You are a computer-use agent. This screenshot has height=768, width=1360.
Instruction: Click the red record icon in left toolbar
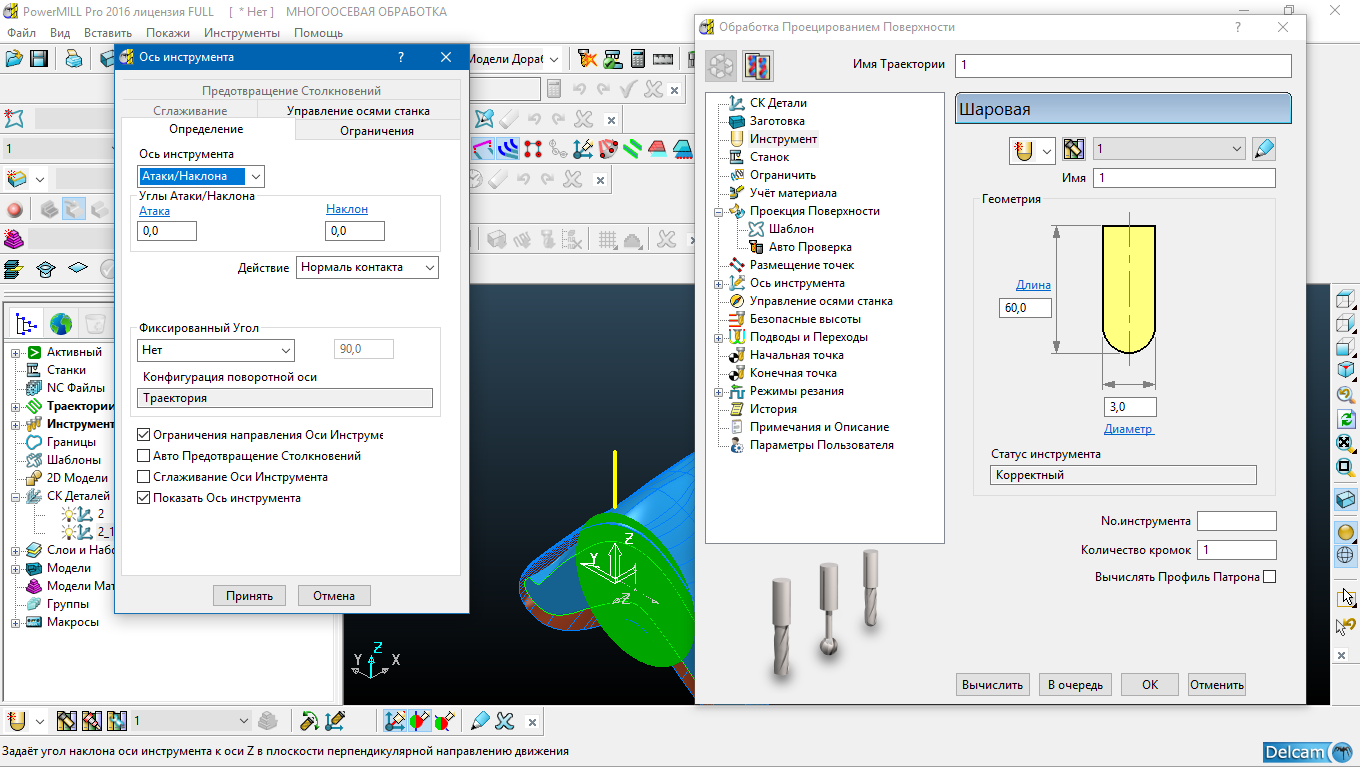pos(15,210)
